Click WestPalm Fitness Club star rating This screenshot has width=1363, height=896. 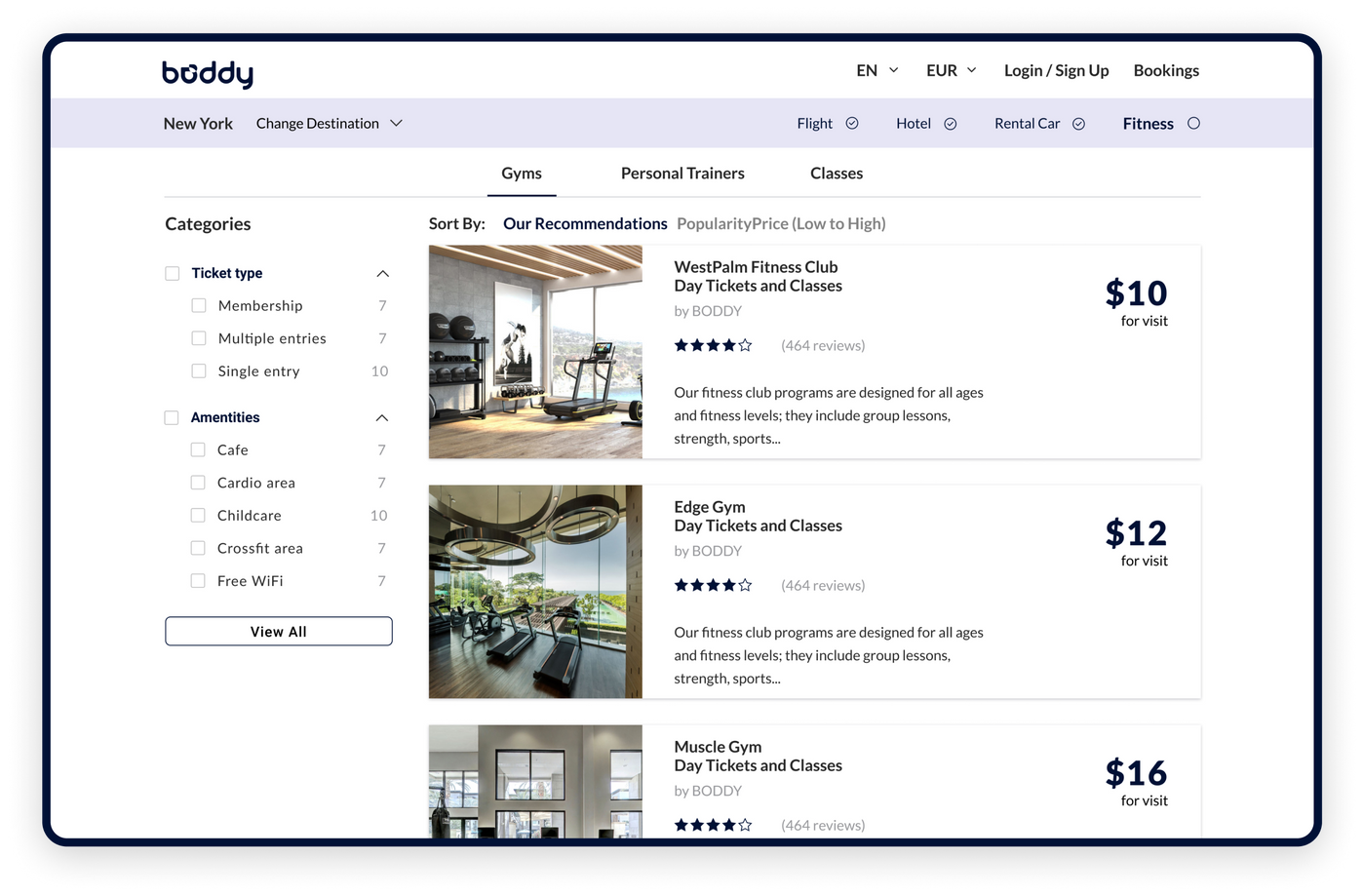coord(714,345)
